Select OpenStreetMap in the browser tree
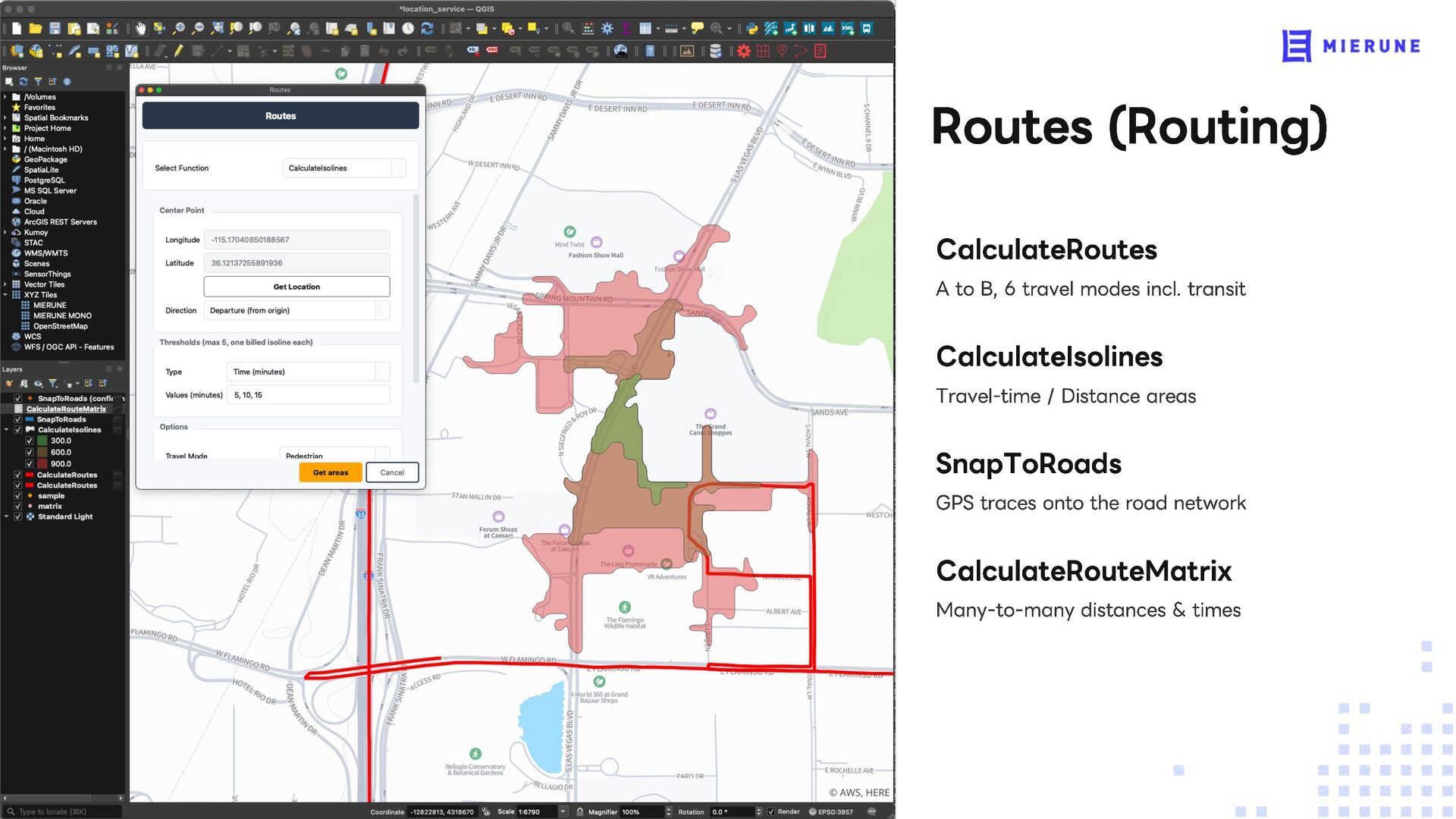Image resolution: width=1456 pixels, height=819 pixels. click(61, 326)
